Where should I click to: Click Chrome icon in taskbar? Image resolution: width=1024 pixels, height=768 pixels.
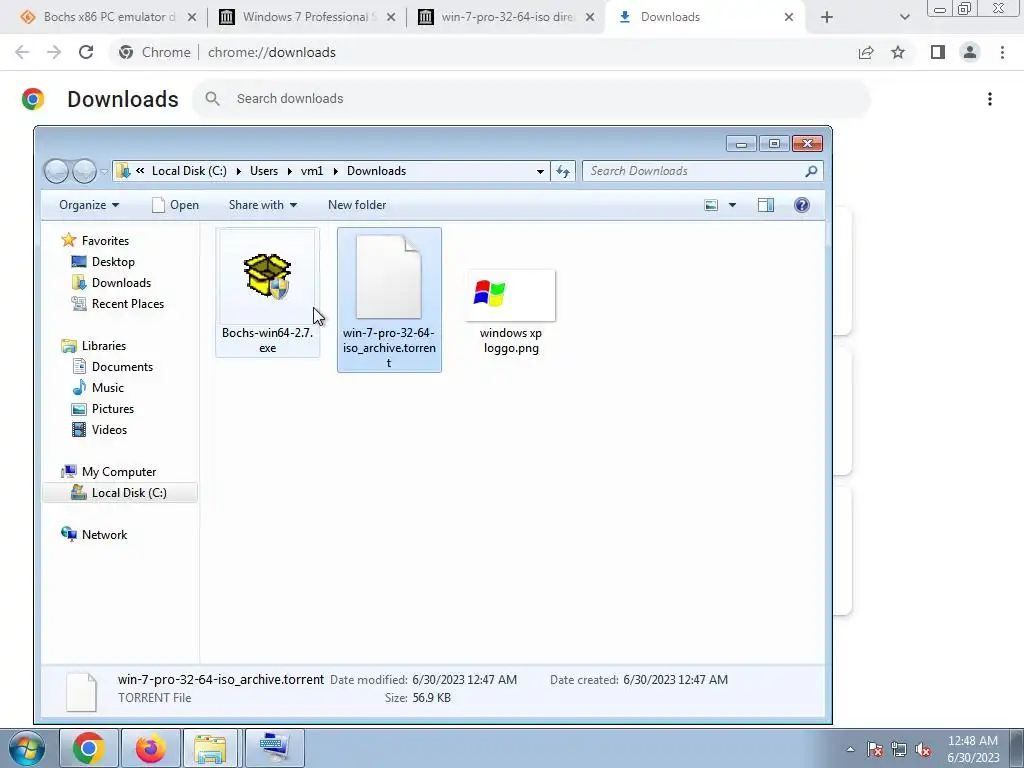(89, 748)
